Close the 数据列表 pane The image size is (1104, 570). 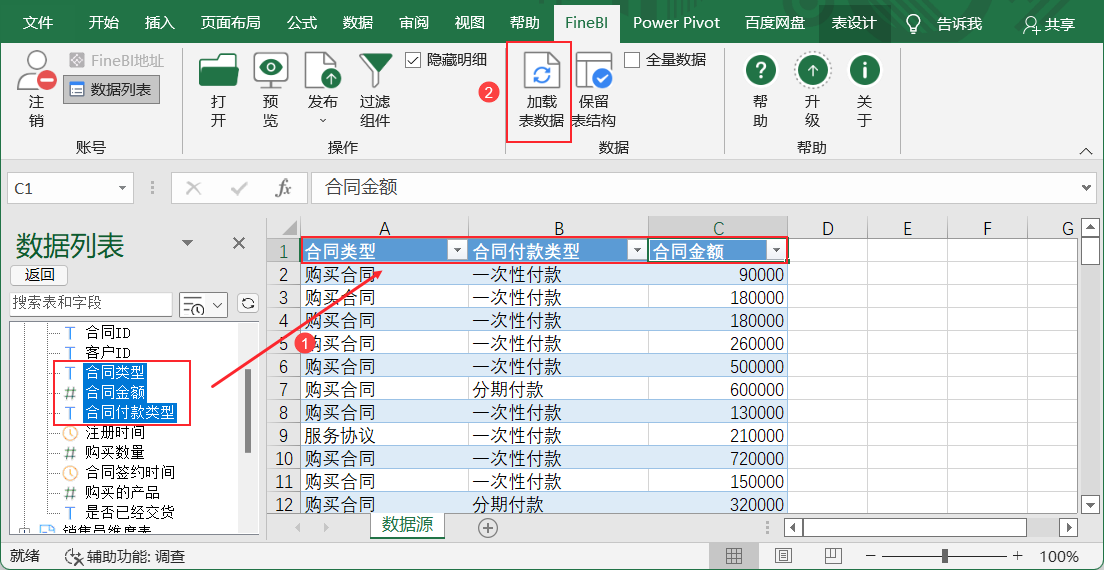[239, 243]
